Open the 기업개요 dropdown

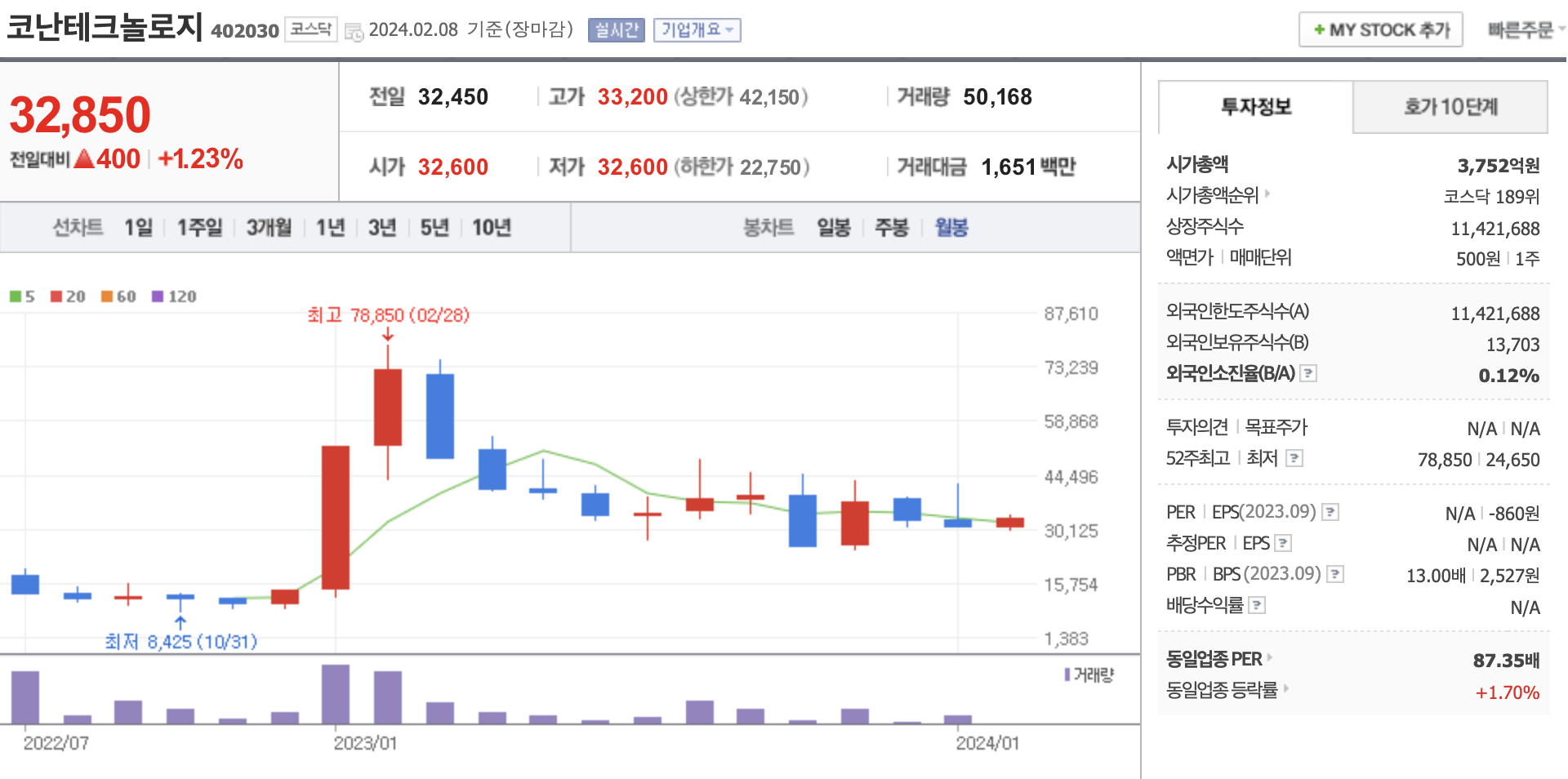pos(697,30)
